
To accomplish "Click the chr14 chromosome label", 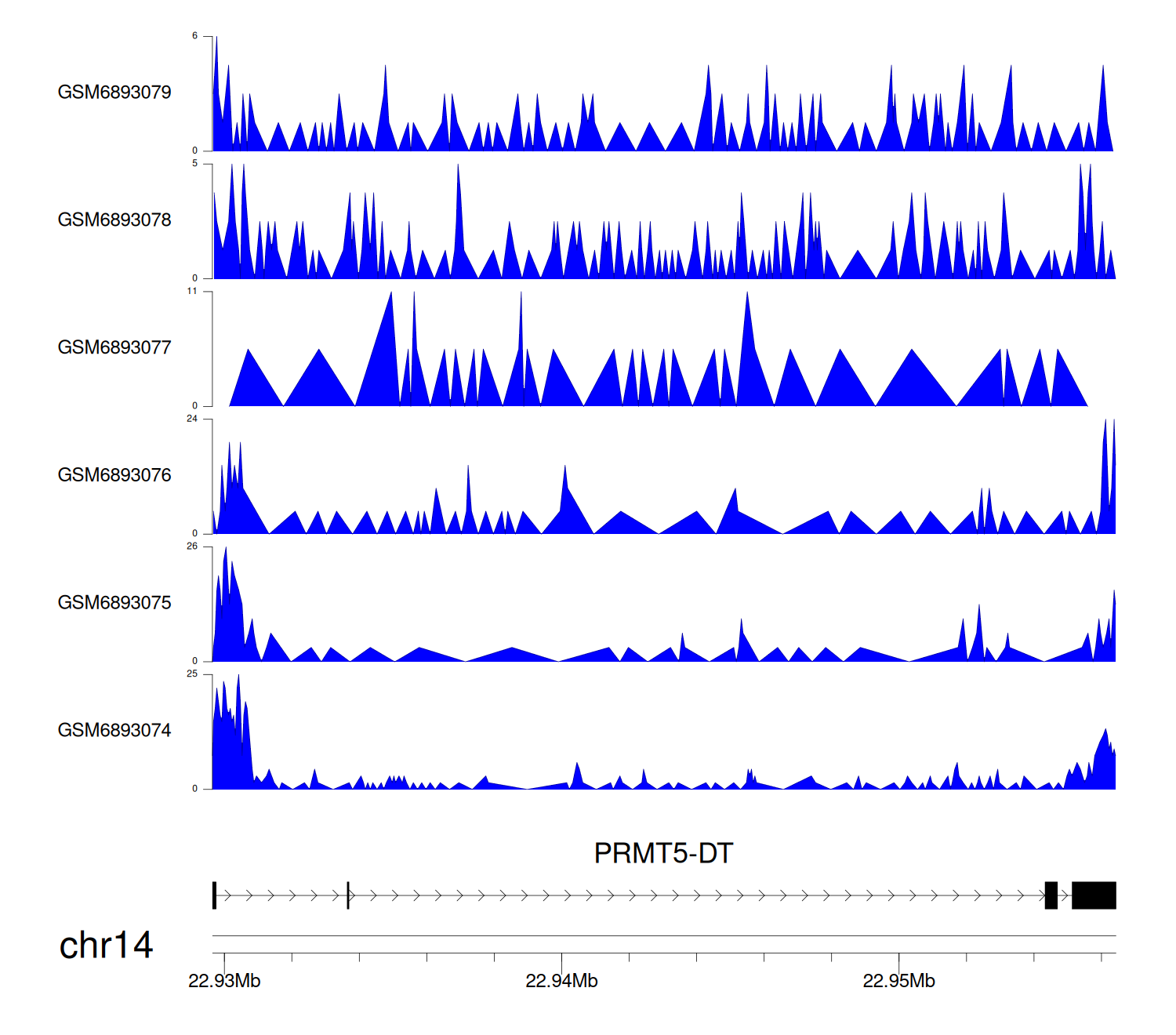I will pos(106,946).
